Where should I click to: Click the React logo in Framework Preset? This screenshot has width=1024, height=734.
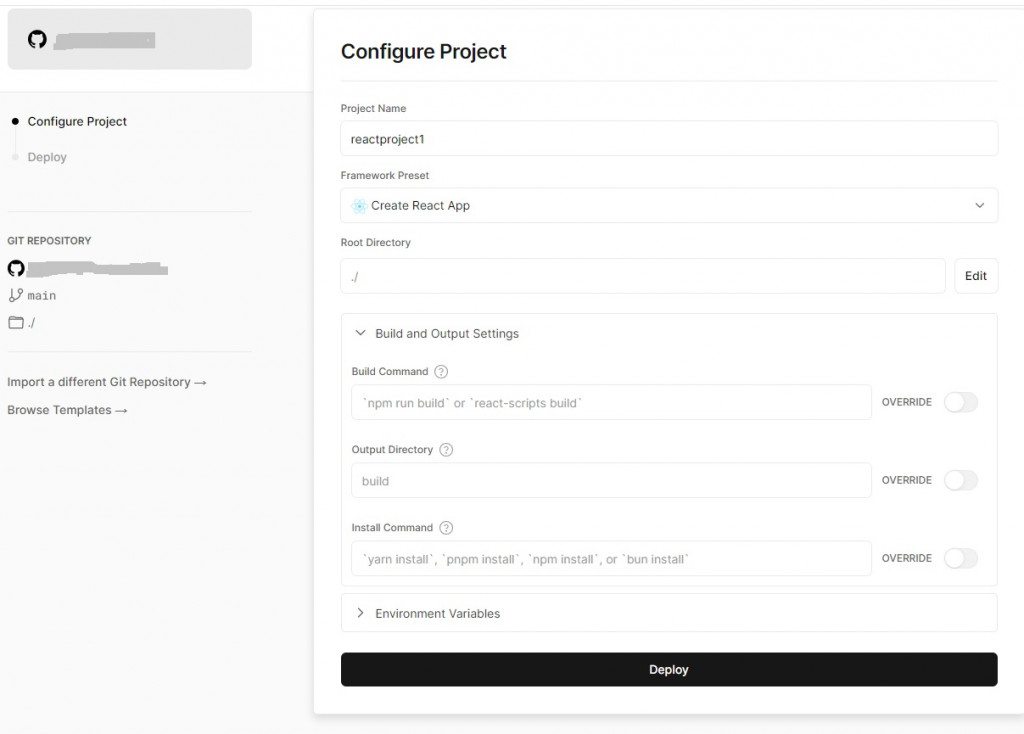click(x=359, y=206)
